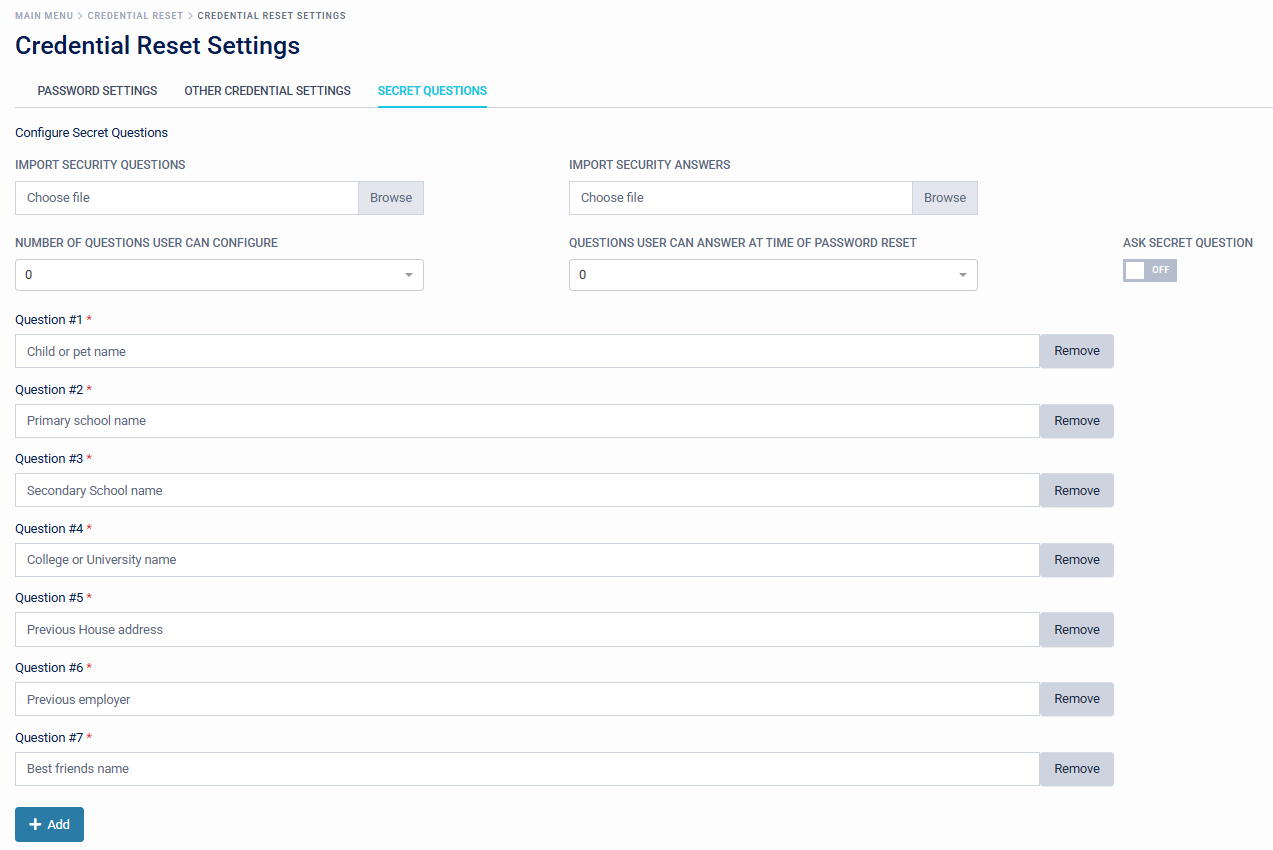Toggle the Ask Secret Question switch
This screenshot has height=850, width=1273.
click(x=1149, y=271)
